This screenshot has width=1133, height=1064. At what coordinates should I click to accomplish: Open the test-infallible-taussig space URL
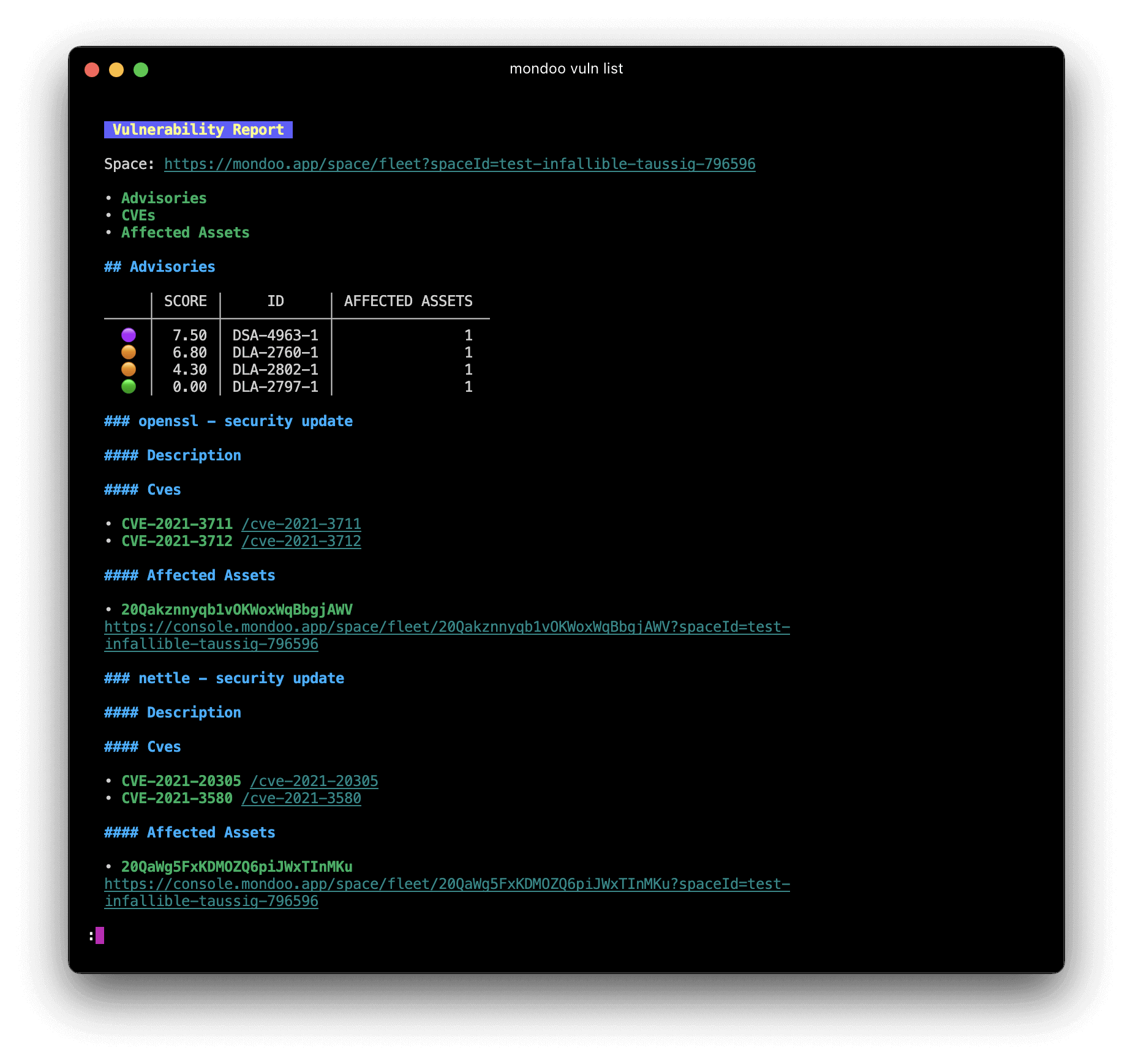[x=459, y=163]
